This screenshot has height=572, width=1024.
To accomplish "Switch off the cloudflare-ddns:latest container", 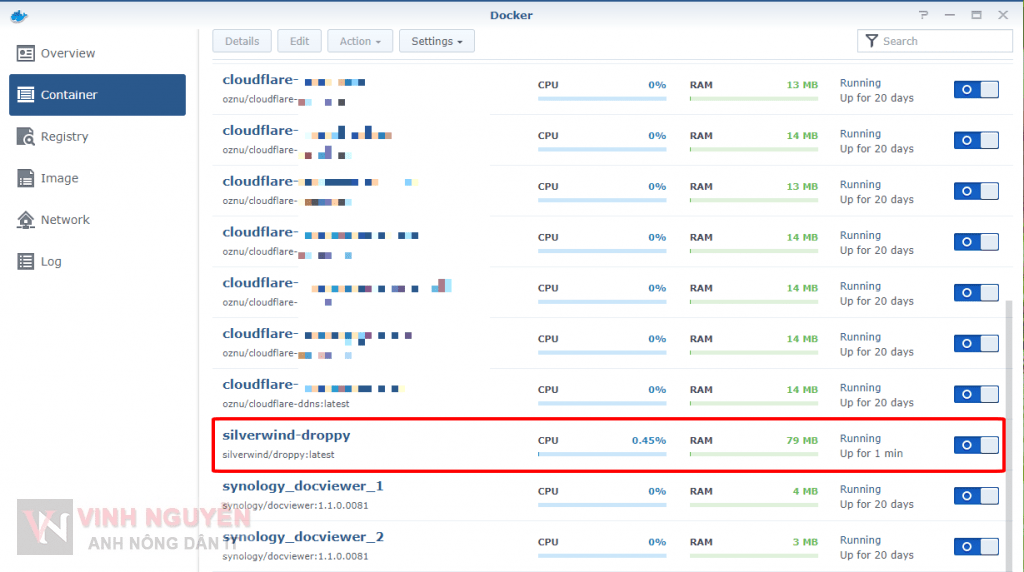I will coord(976,394).
